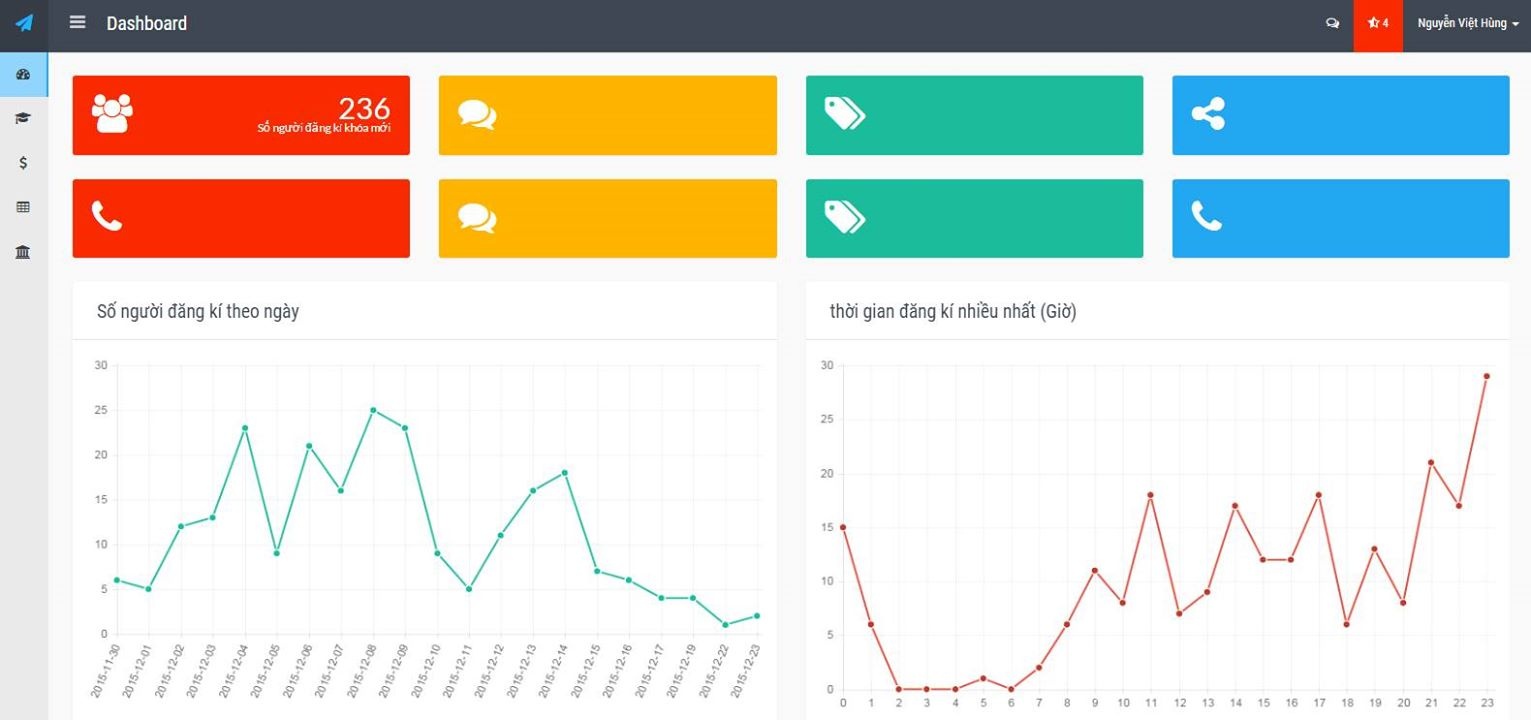Expand the Nguyễn Việt Hùng user dropdown
The height and width of the screenshot is (720, 1531).
tap(1467, 24)
